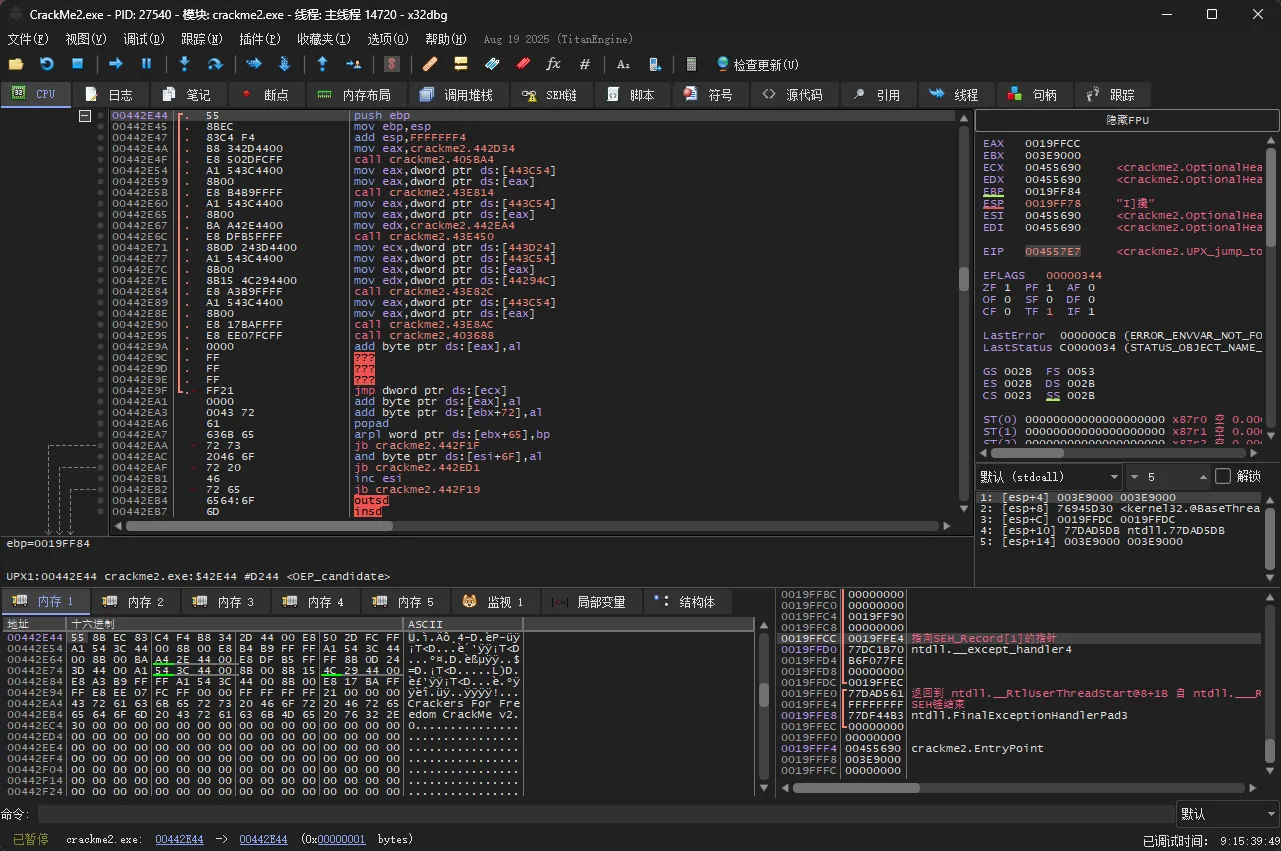Open the 插件(P) menu
This screenshot has height=851, width=1281.
coord(259,39)
